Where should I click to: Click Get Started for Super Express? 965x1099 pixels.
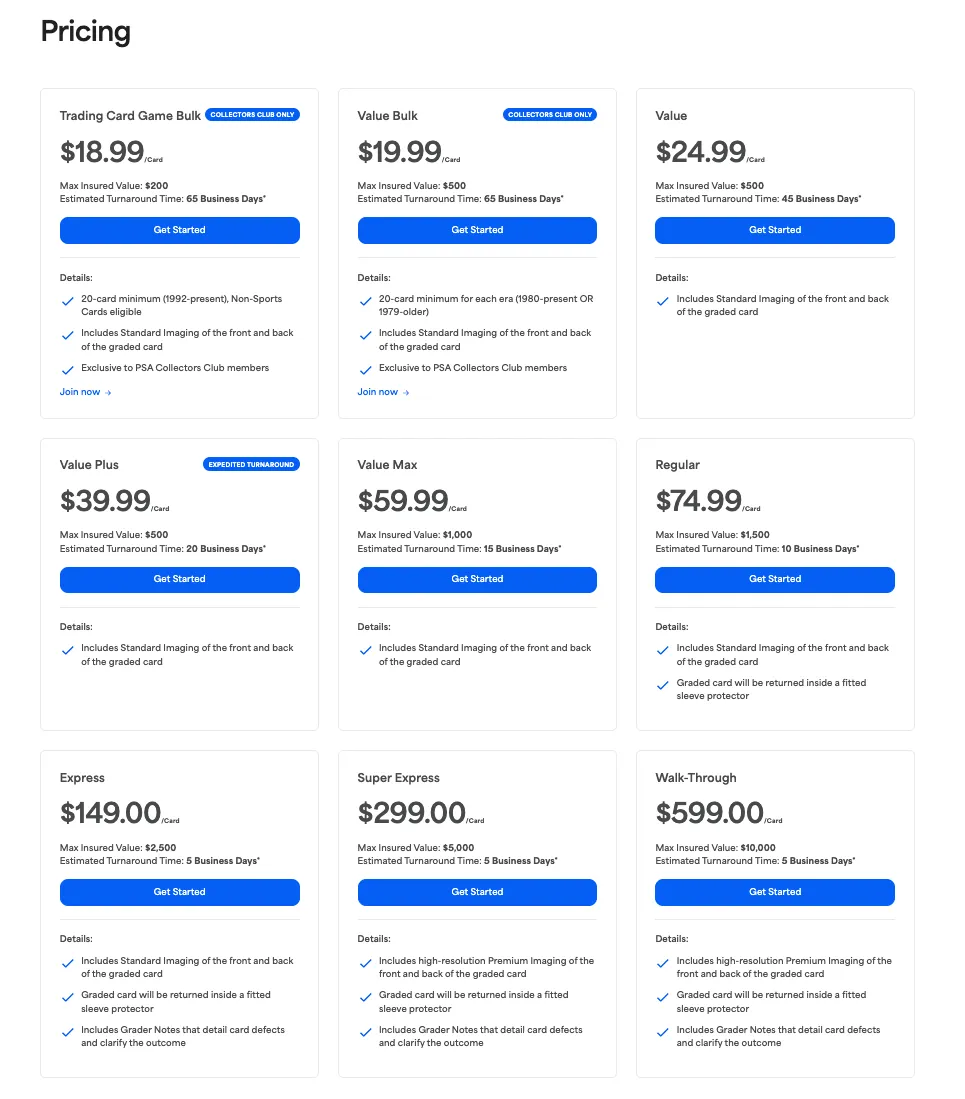coord(477,892)
